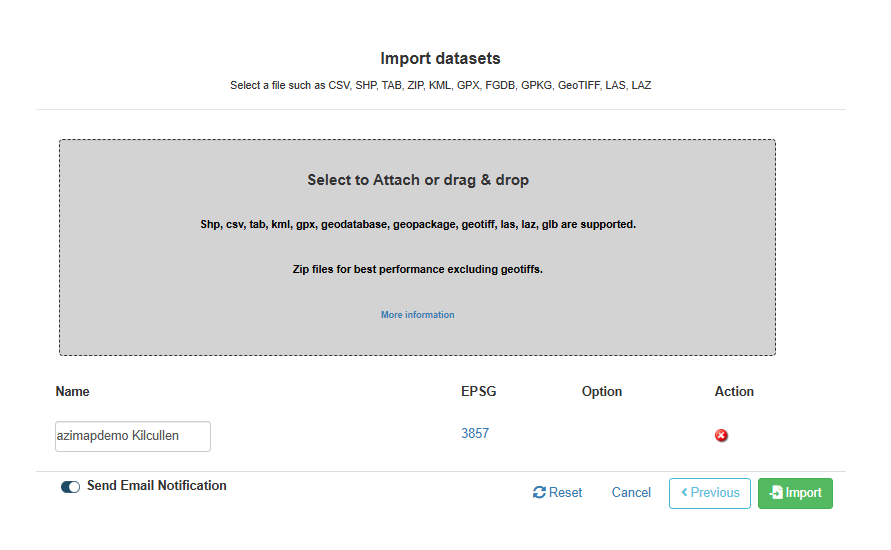Click the Import button's file arrow icon
Screen dimensions: 891x550
click(x=776, y=493)
